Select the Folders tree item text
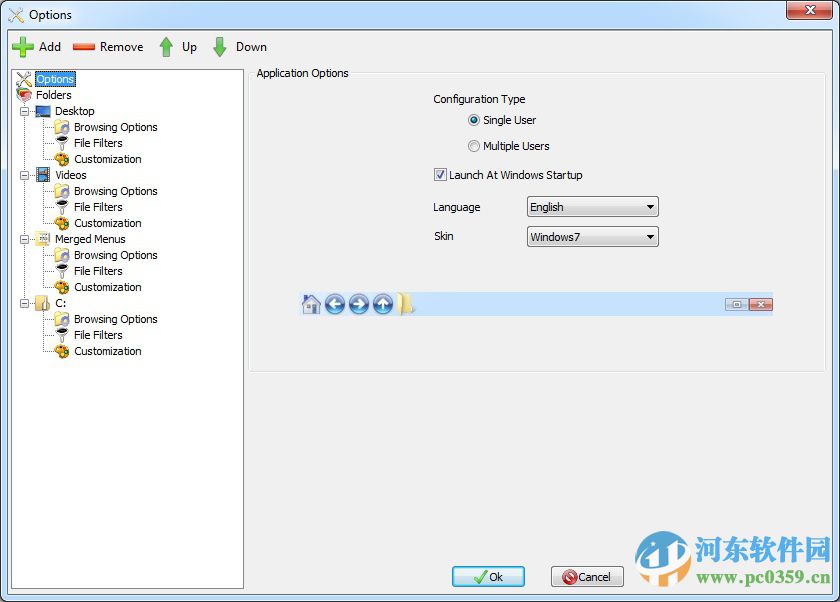This screenshot has width=840, height=602. click(54, 95)
